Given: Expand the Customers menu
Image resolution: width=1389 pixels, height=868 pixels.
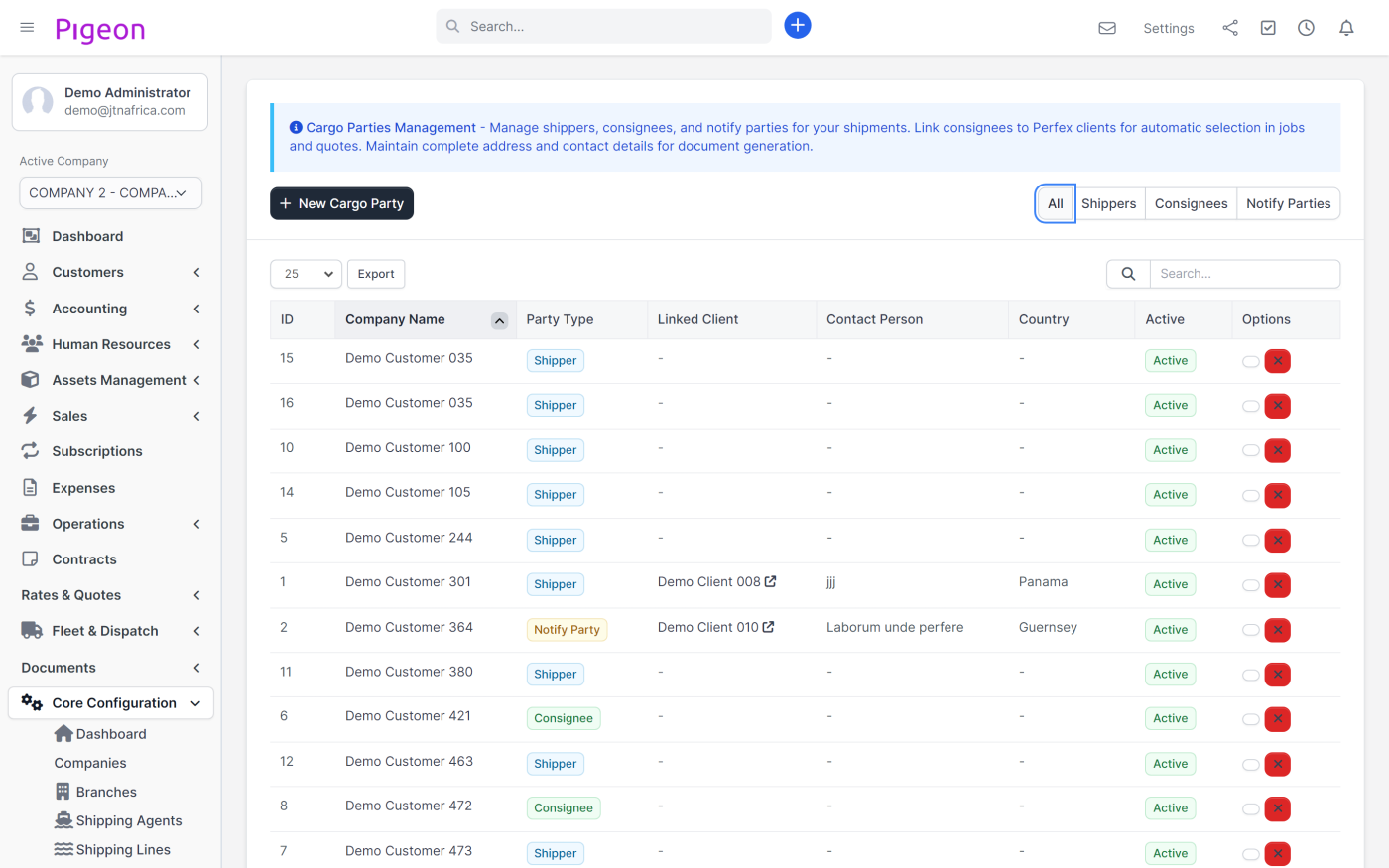Looking at the screenshot, I should click(x=110, y=272).
